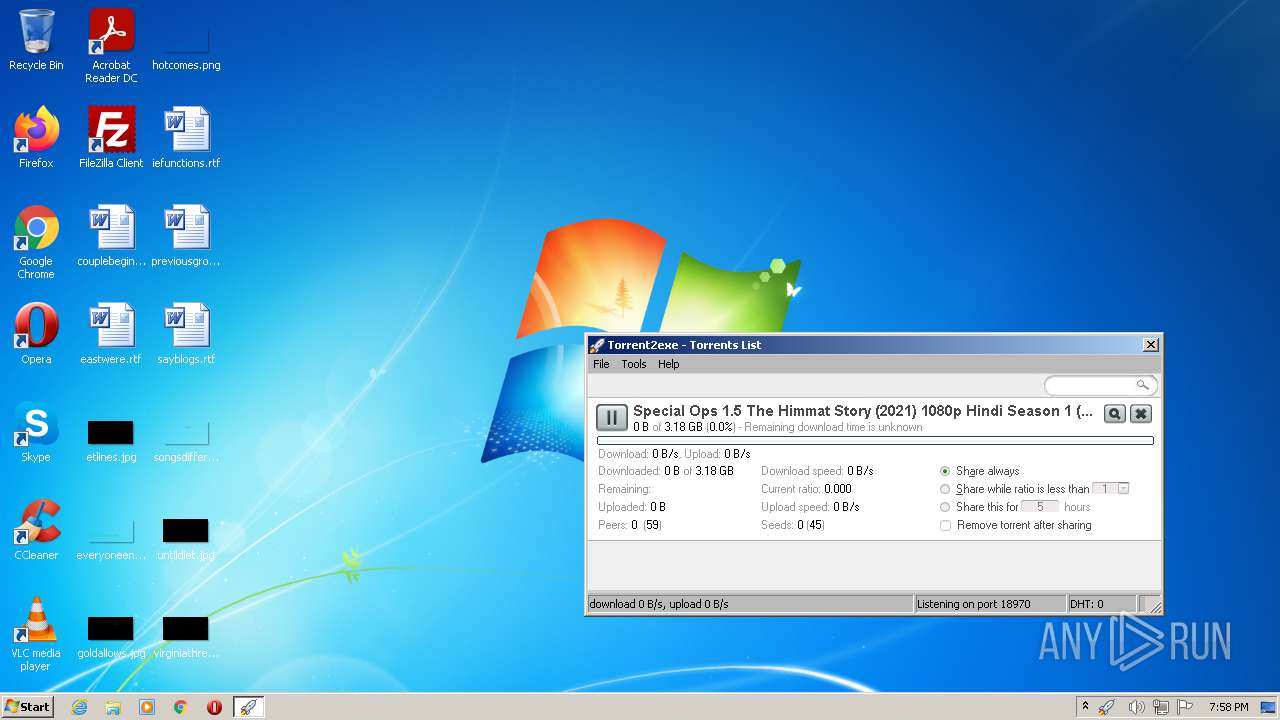Close the Torrent2exe window
Image resolution: width=1280 pixels, height=720 pixels.
point(1151,344)
